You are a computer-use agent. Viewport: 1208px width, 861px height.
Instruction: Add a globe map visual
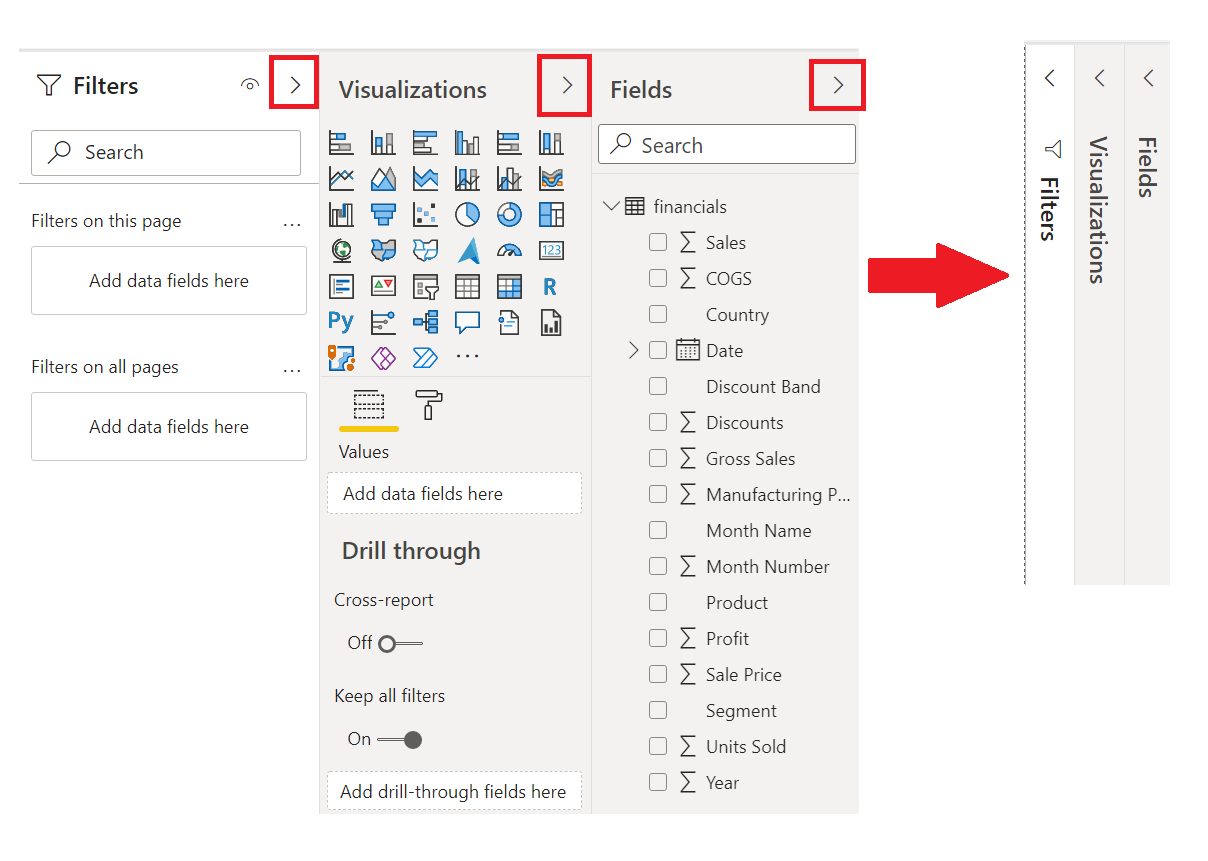pos(341,251)
